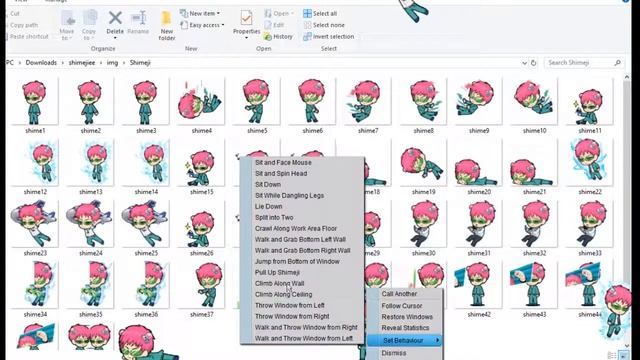The height and width of the screenshot is (360, 640).
Task: Select the shime34 image file
Action: pyautogui.click(x=35, y=289)
